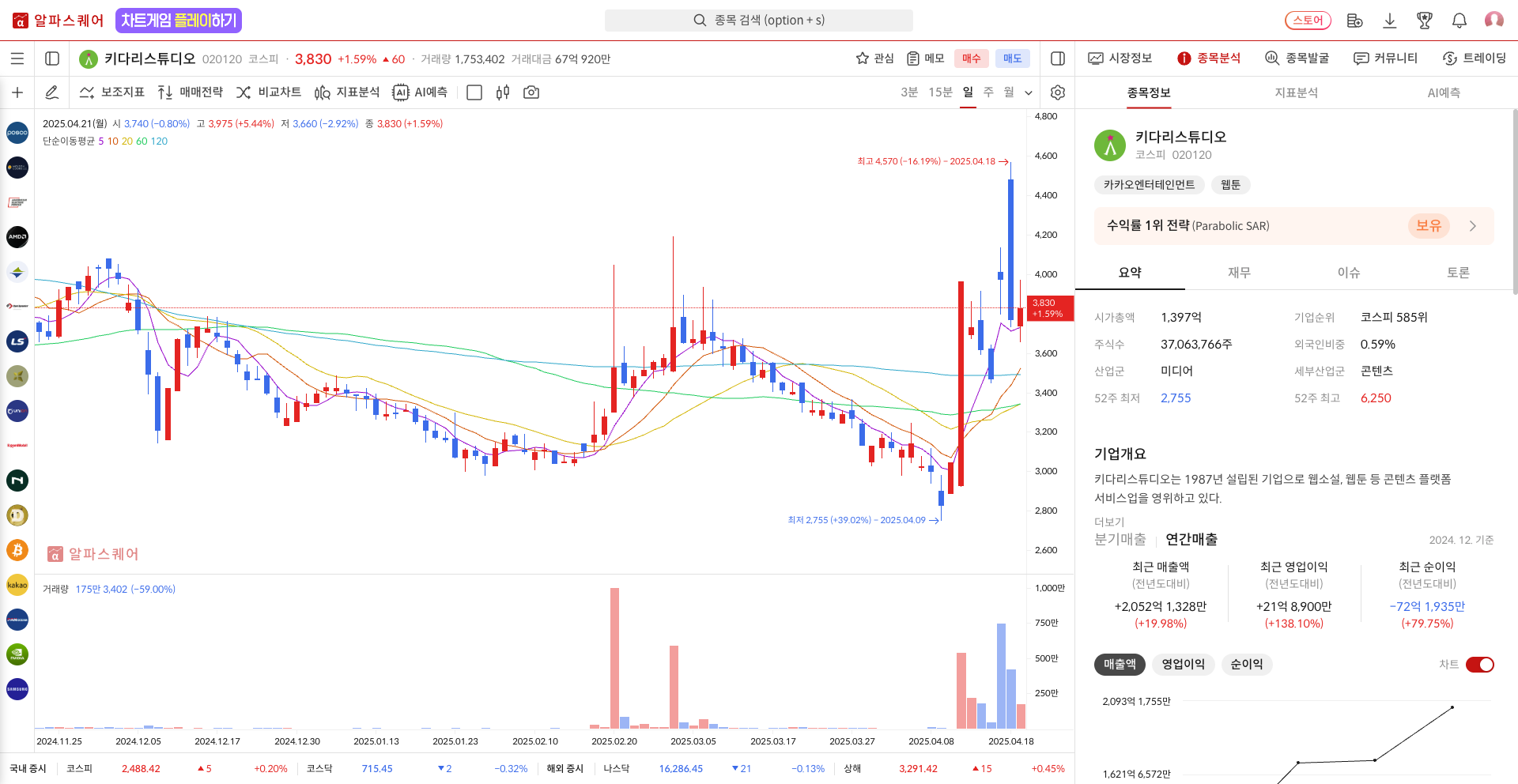Open the store points icon in header
The height and width of the screenshot is (784, 1518).
[x=1354, y=21]
